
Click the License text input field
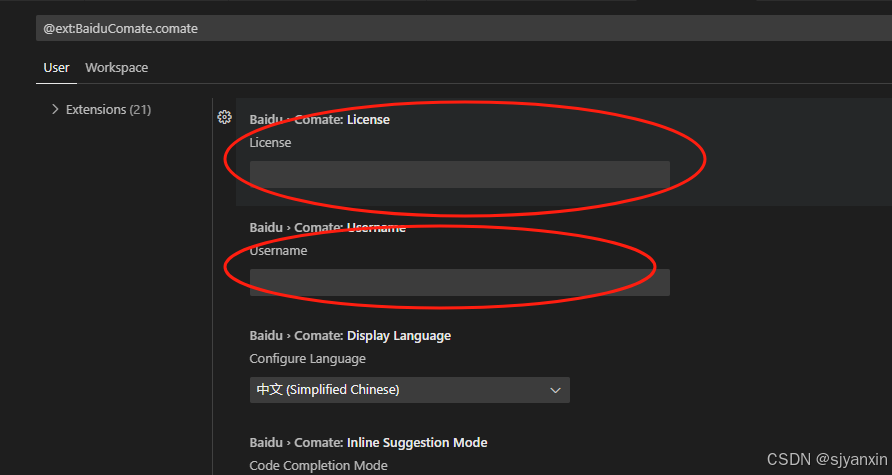coord(460,175)
